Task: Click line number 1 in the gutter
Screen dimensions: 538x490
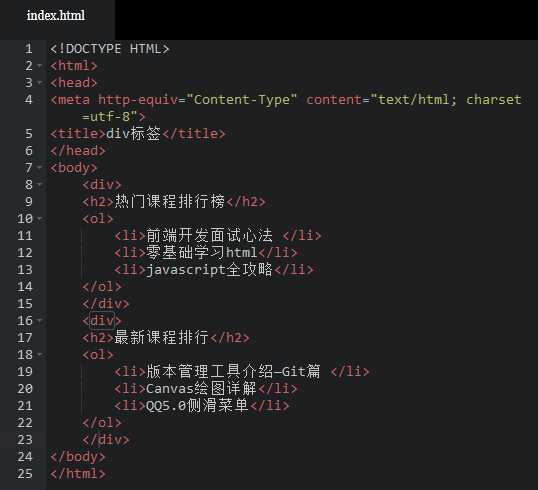Action: pos(28,49)
